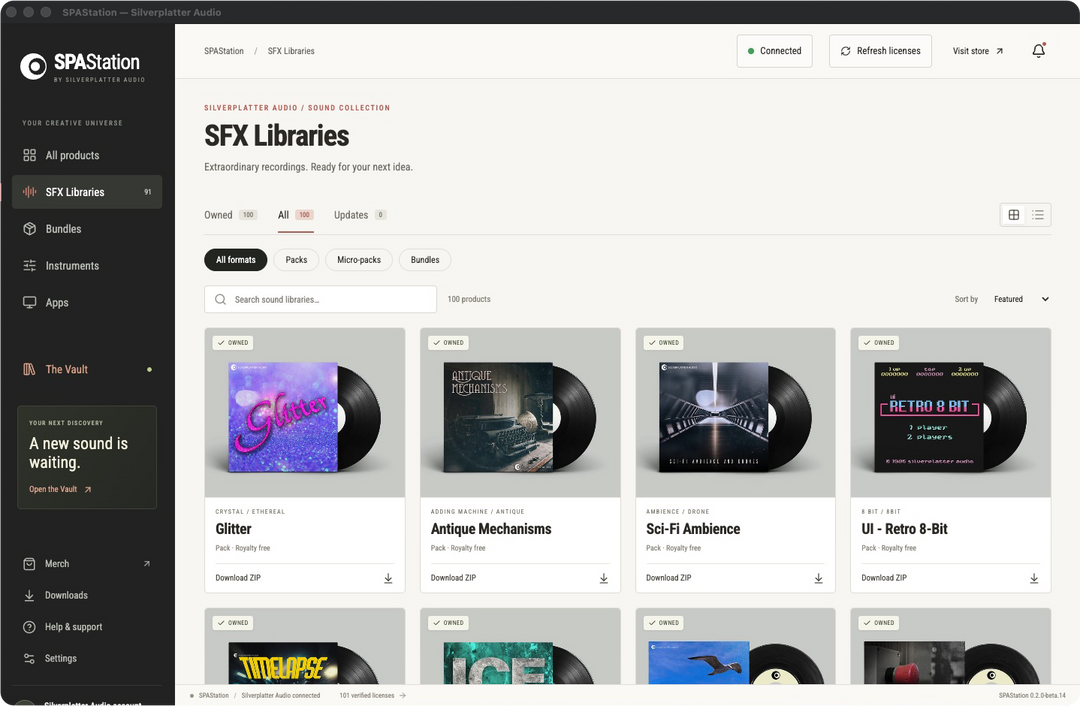1080x706 pixels.
Task: Click the Apps monitor icon
Action: point(30,302)
